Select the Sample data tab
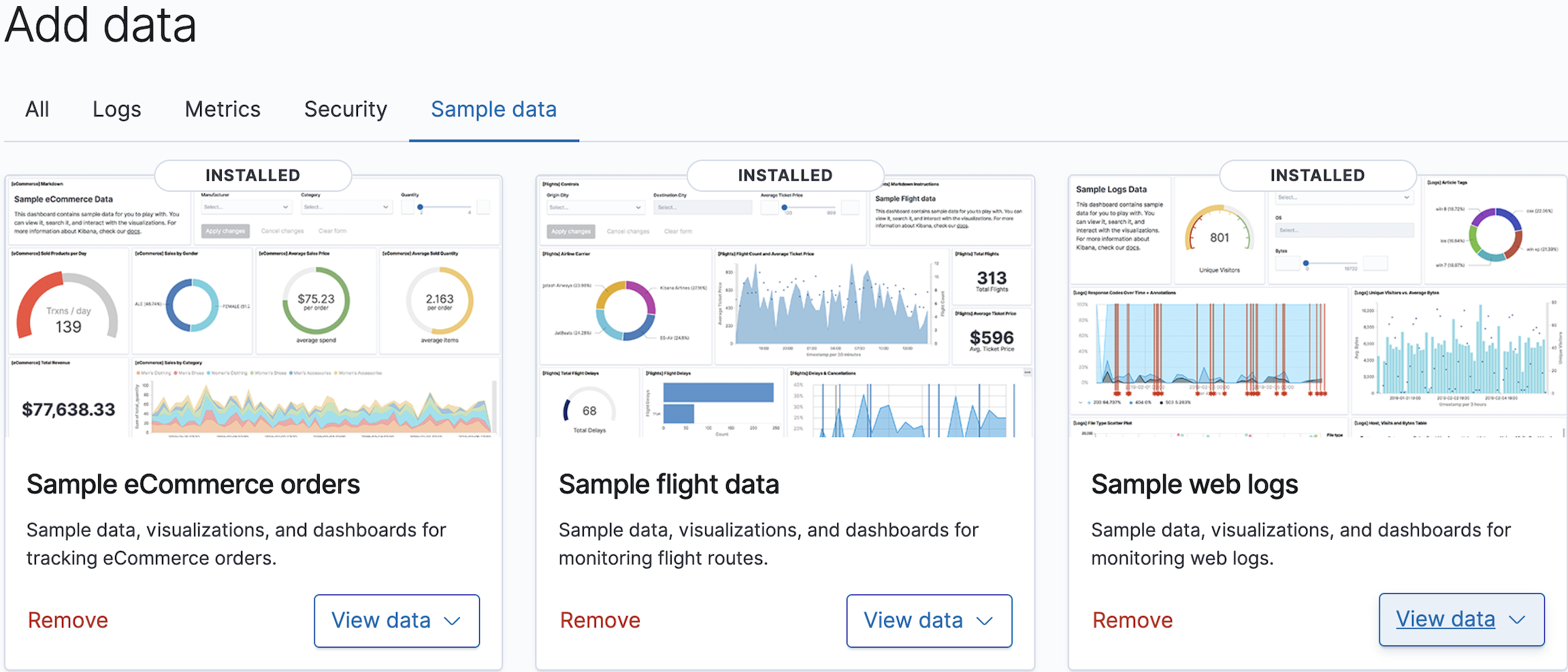This screenshot has height=672, width=1568. [493, 109]
